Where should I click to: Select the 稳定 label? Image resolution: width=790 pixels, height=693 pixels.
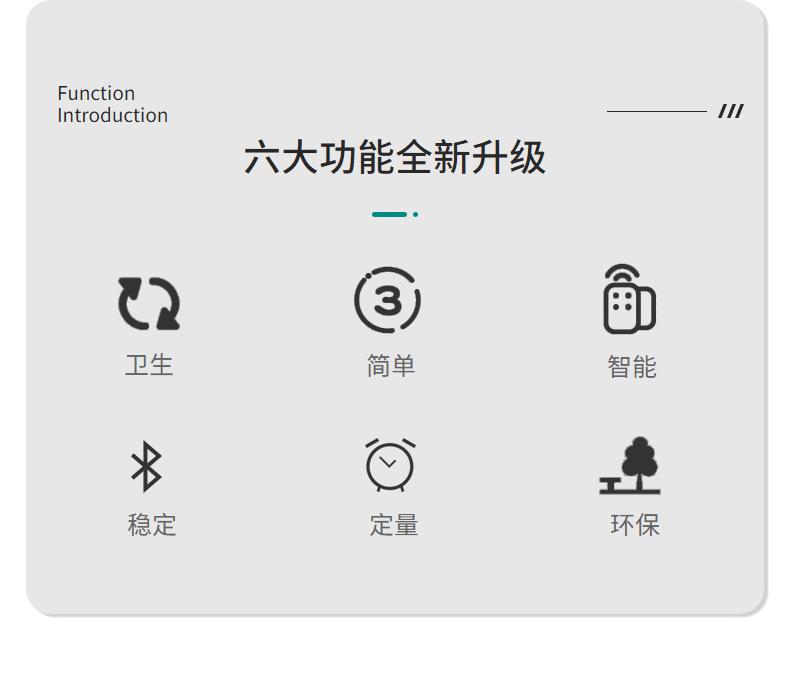point(152,525)
